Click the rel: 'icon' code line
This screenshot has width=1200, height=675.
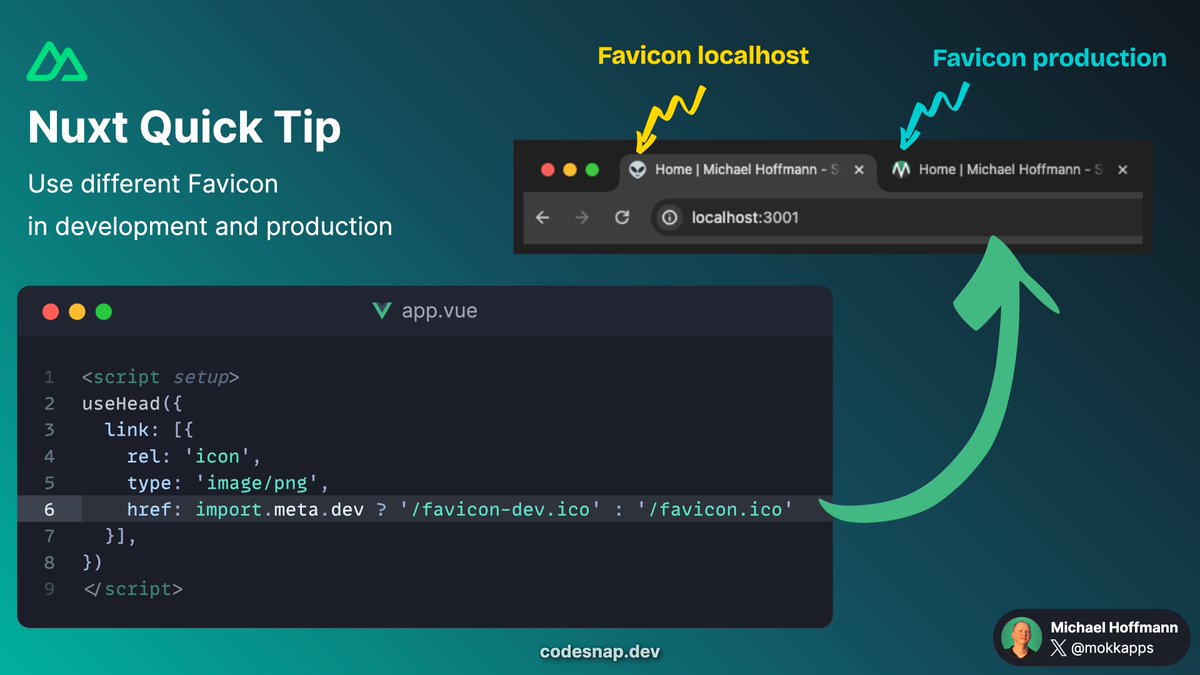(x=194, y=457)
